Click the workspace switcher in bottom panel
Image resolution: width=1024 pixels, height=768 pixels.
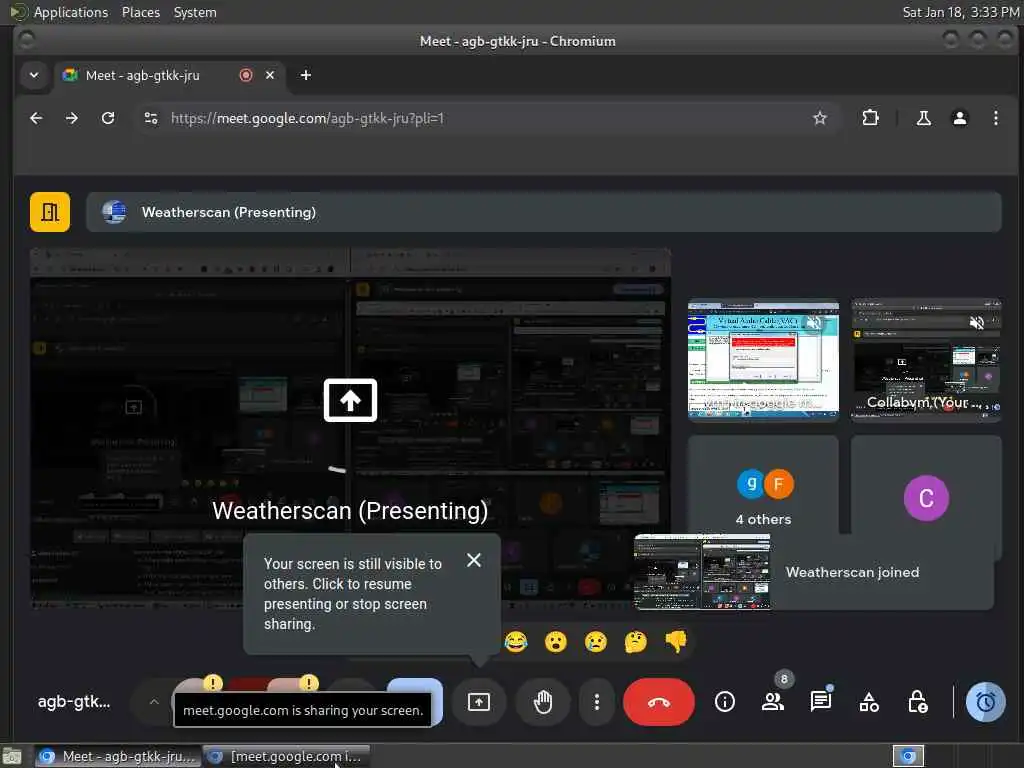tap(908, 756)
